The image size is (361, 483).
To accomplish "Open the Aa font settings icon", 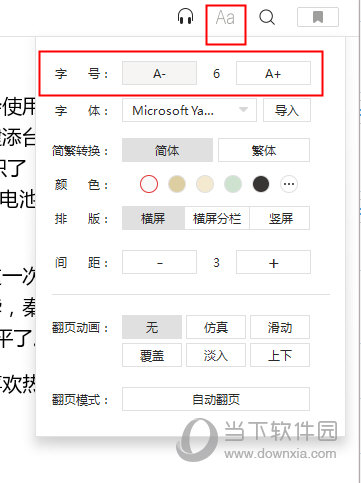I will [225, 17].
